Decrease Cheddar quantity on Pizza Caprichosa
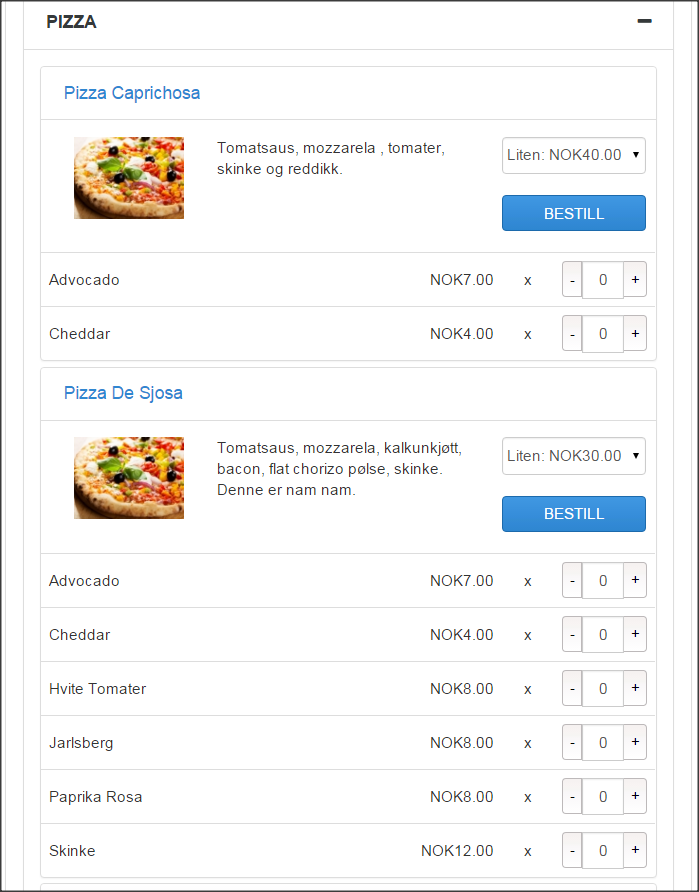The image size is (699, 892). pos(572,333)
